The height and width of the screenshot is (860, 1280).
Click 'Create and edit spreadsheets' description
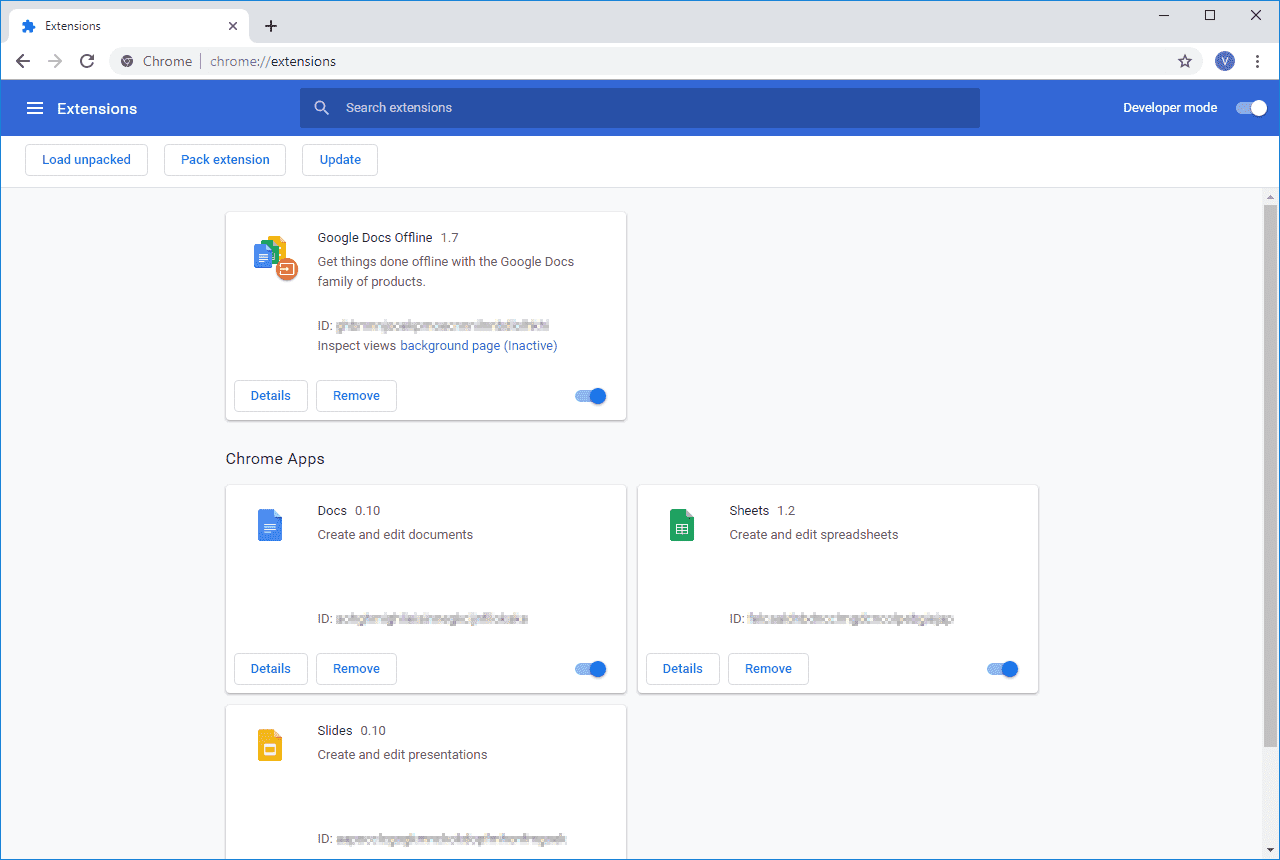point(814,535)
